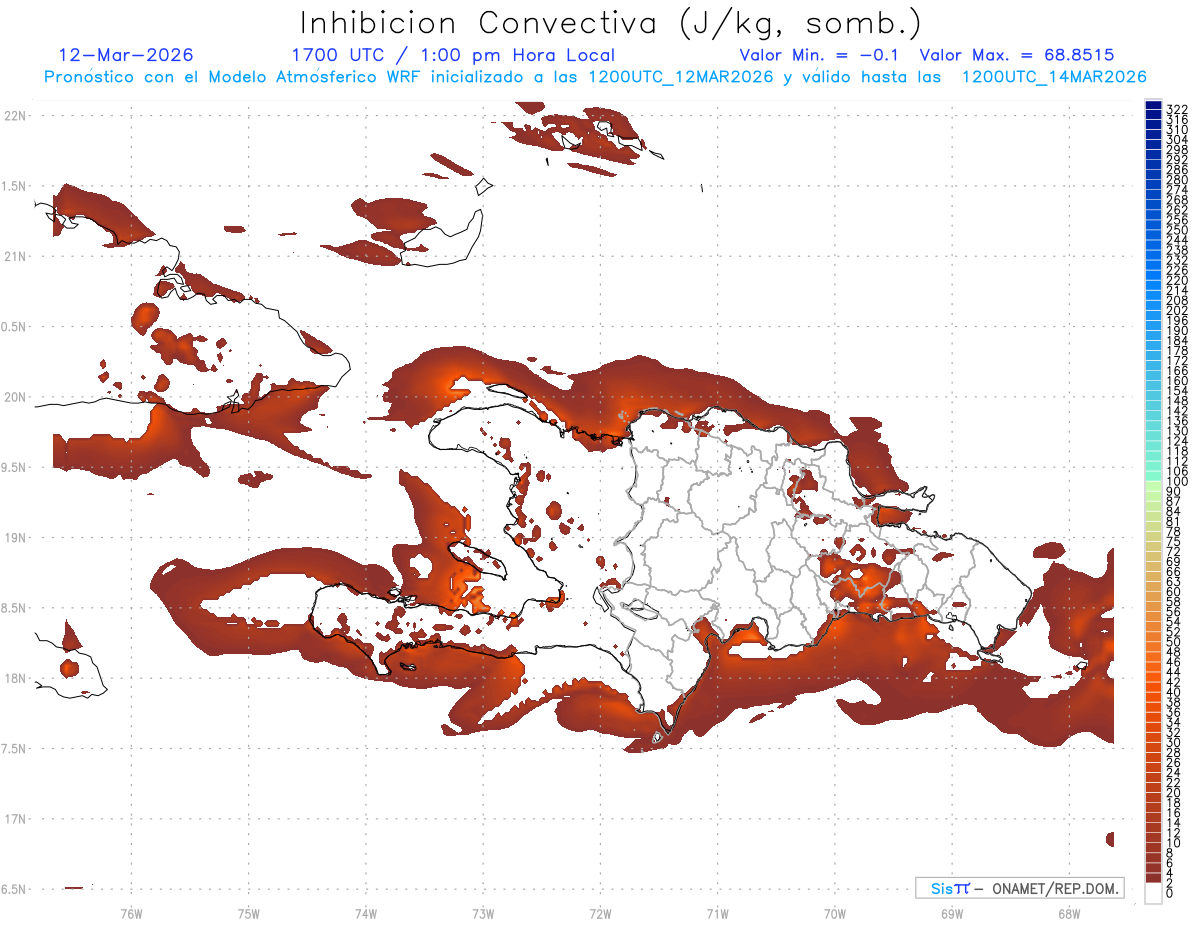Click the "SisPI - ONAMET/REP.DOM." label box
This screenshot has height=927, width=1200.
(x=1019, y=888)
